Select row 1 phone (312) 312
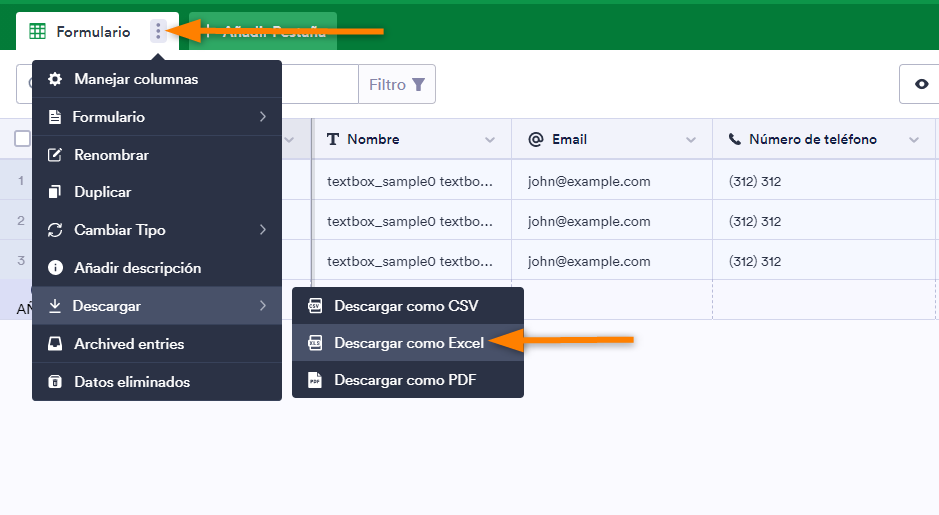 824,181
